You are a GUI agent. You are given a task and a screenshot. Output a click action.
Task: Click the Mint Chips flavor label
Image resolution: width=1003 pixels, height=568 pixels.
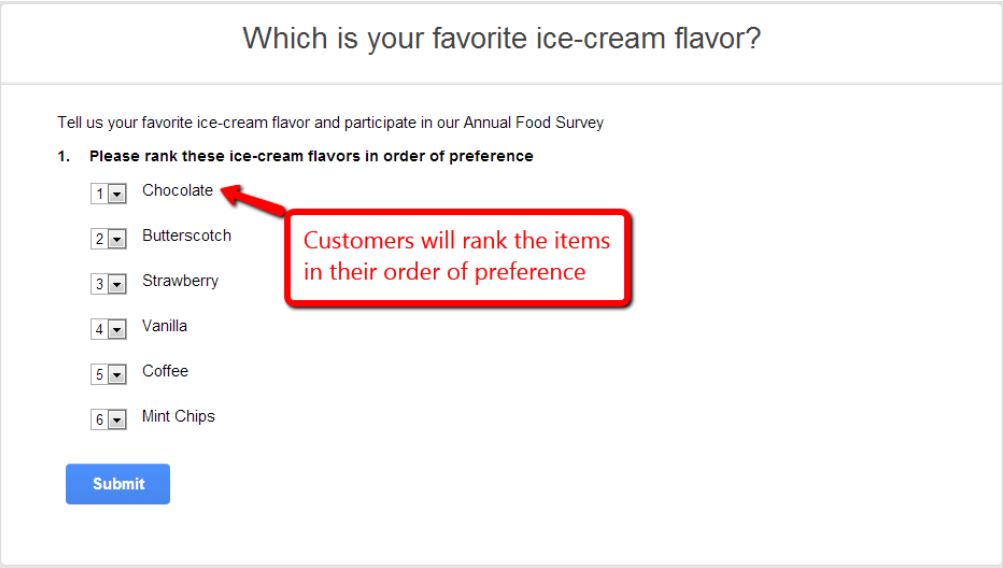pos(178,416)
